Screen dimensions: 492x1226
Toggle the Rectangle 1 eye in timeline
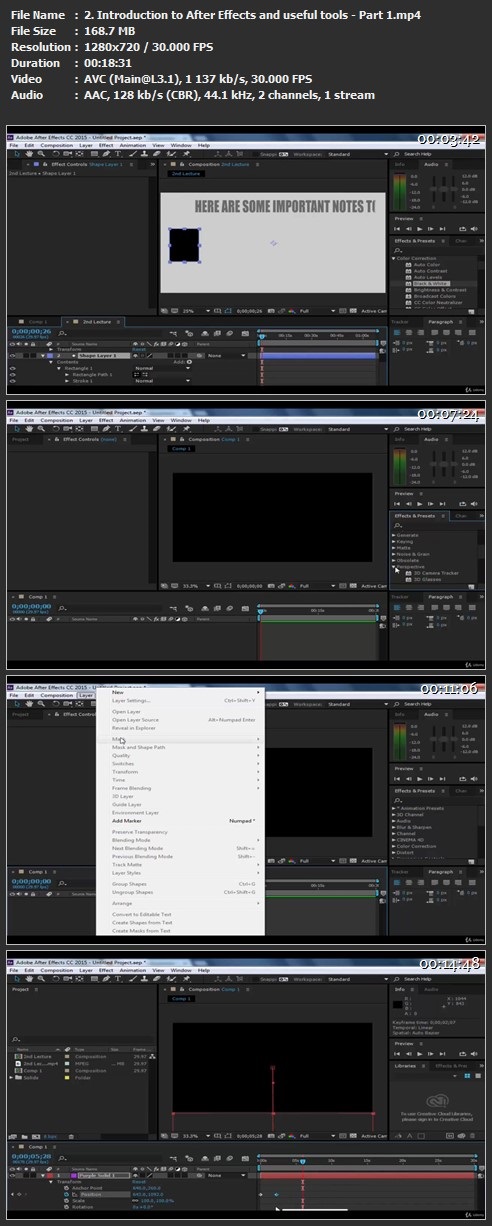[13, 368]
